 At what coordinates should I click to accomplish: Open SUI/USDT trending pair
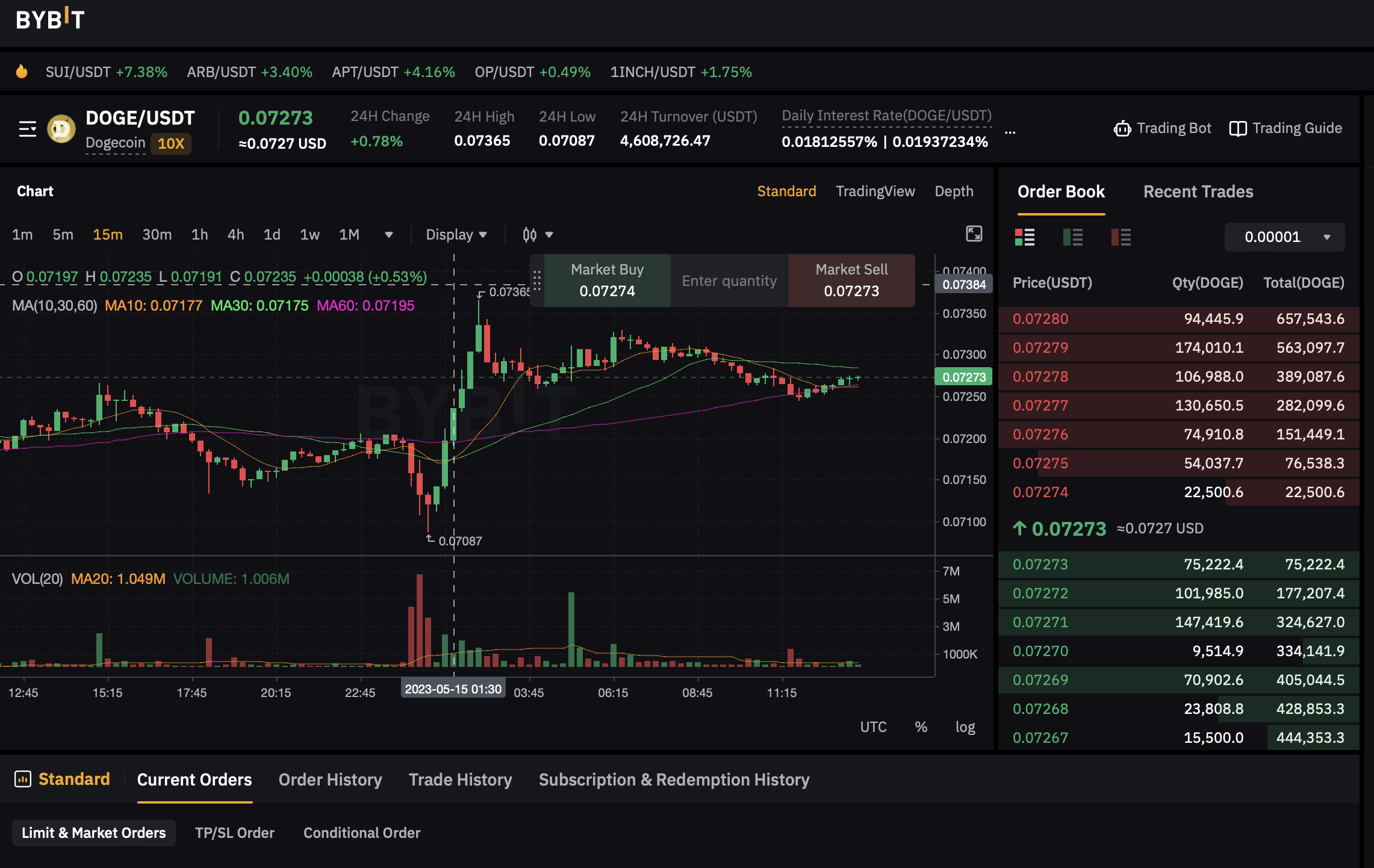click(x=107, y=72)
